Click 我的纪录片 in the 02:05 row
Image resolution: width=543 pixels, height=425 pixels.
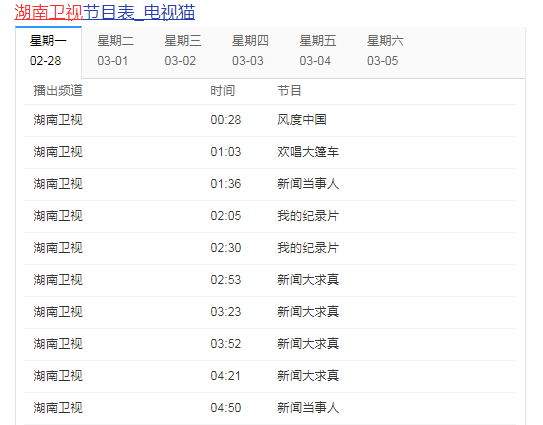point(308,216)
